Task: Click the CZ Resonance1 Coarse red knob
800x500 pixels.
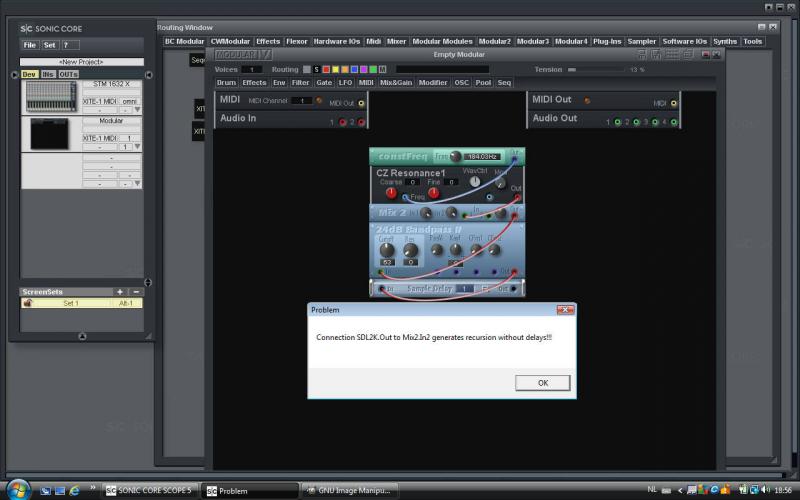Action: pos(391,193)
